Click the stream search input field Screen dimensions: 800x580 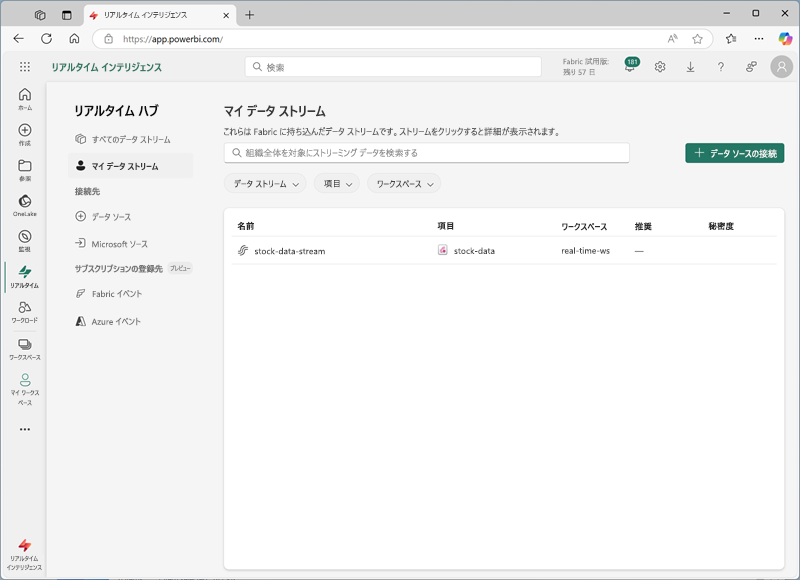click(427, 153)
